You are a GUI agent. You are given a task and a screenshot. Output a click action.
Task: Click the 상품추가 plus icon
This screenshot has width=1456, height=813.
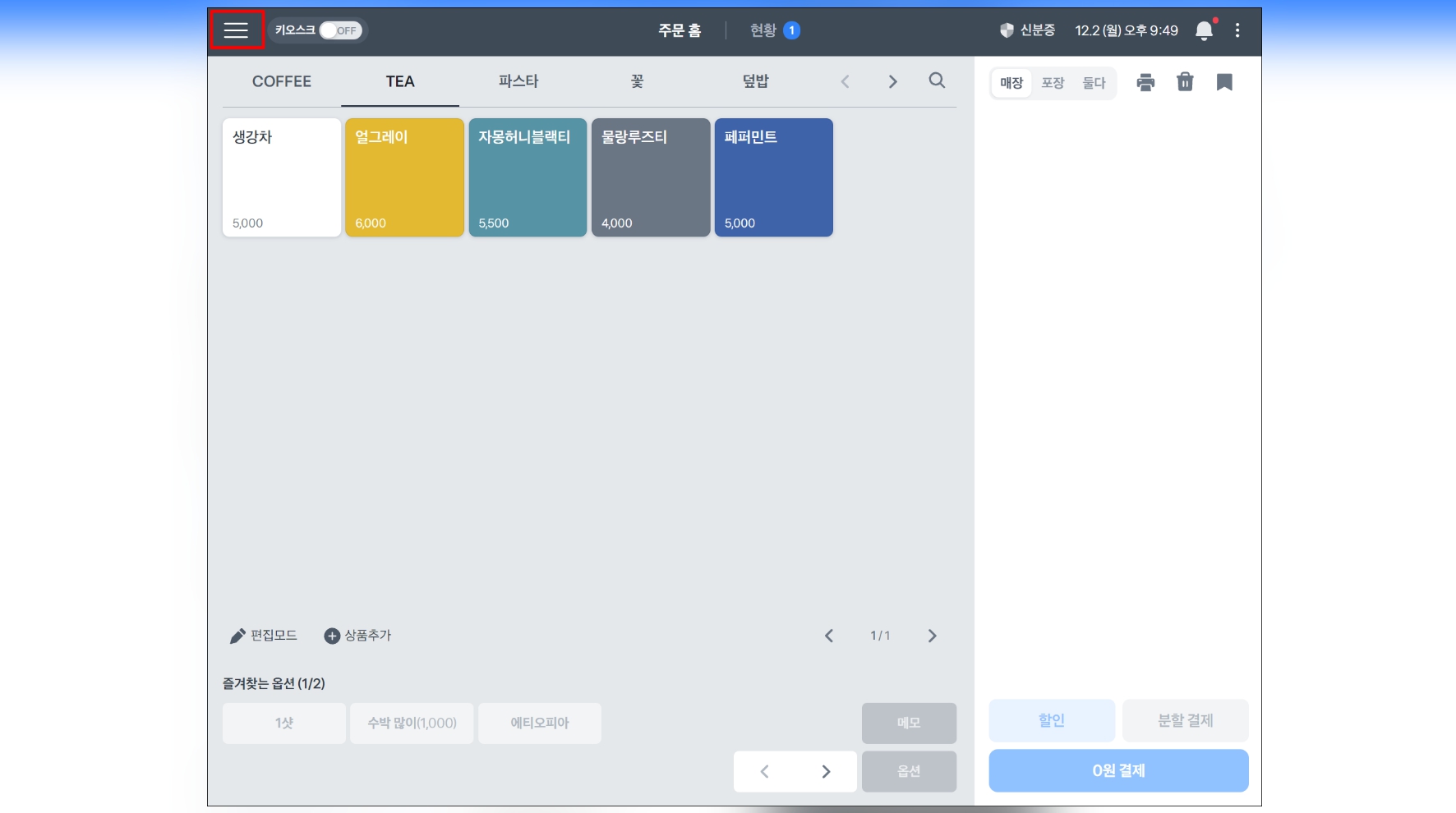pyautogui.click(x=332, y=636)
